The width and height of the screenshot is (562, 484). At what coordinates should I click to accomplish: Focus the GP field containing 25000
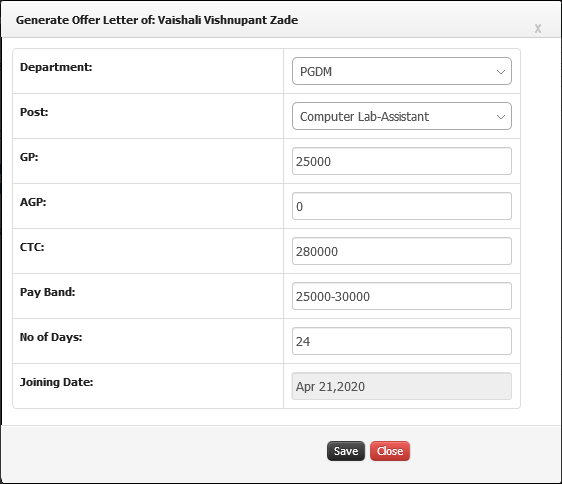(x=402, y=161)
